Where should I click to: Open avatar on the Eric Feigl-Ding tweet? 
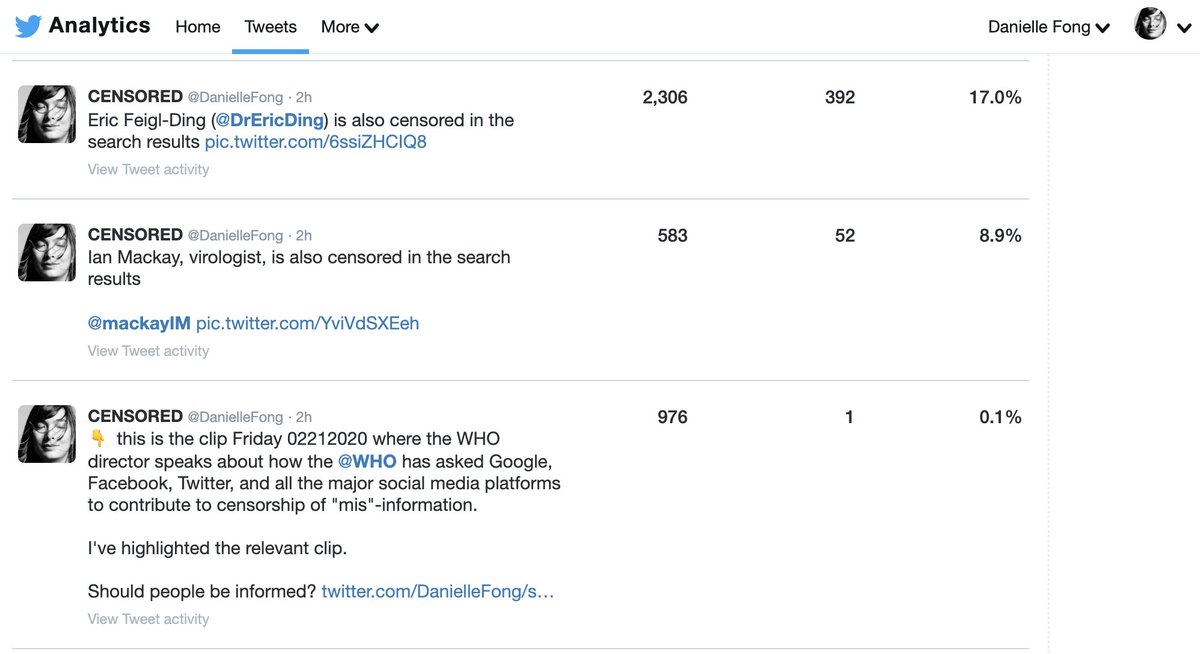click(47, 114)
